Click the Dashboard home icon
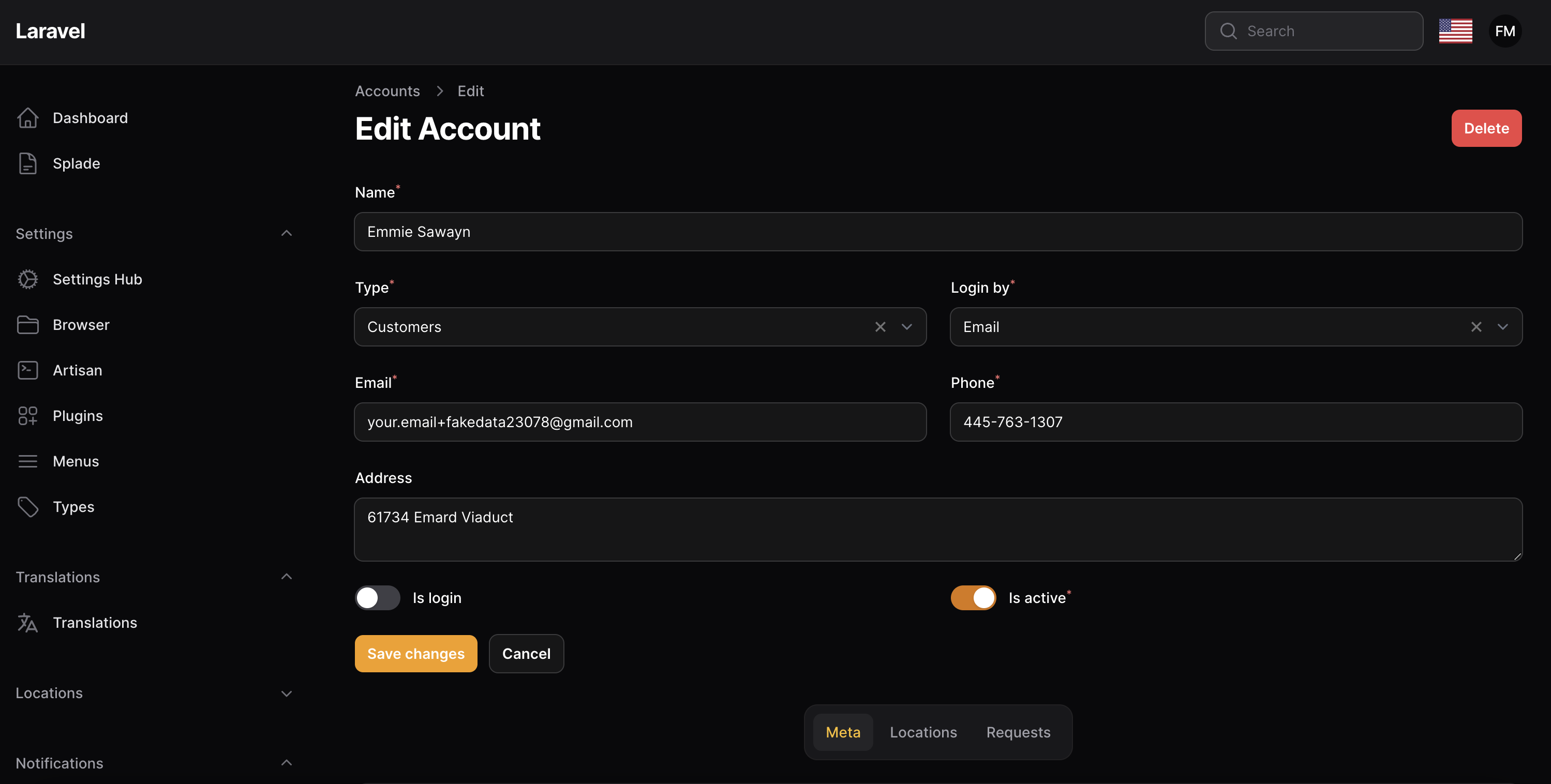Viewport: 1551px width, 784px height. (28, 118)
